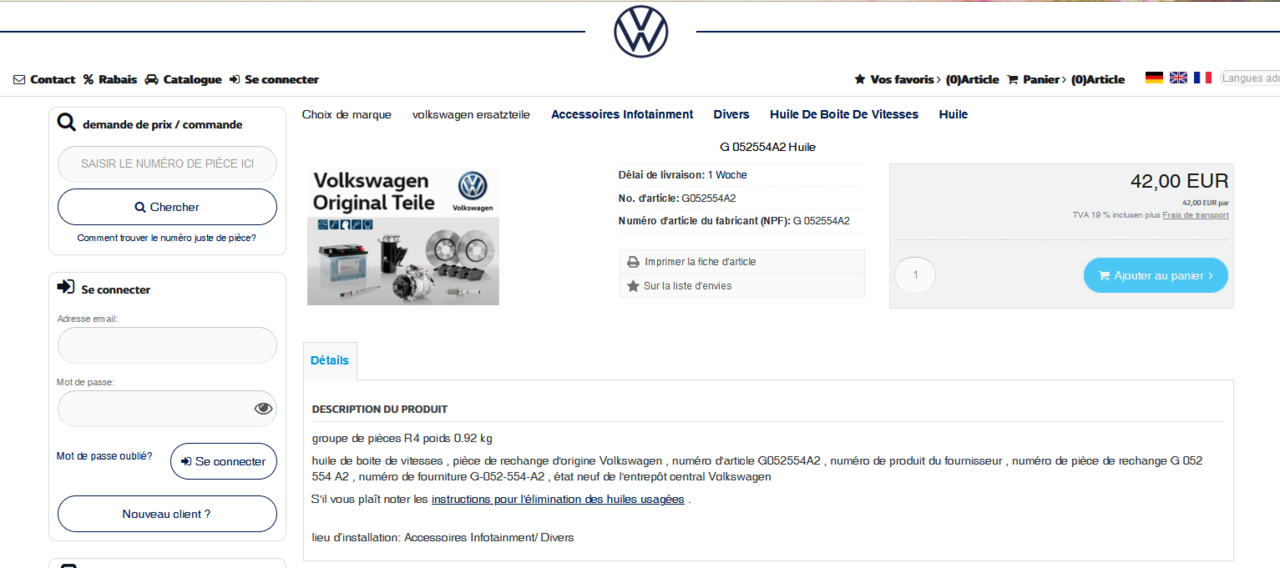The height and width of the screenshot is (568, 1280).
Task: Open used oil disposal instructions link
Action: [557, 499]
